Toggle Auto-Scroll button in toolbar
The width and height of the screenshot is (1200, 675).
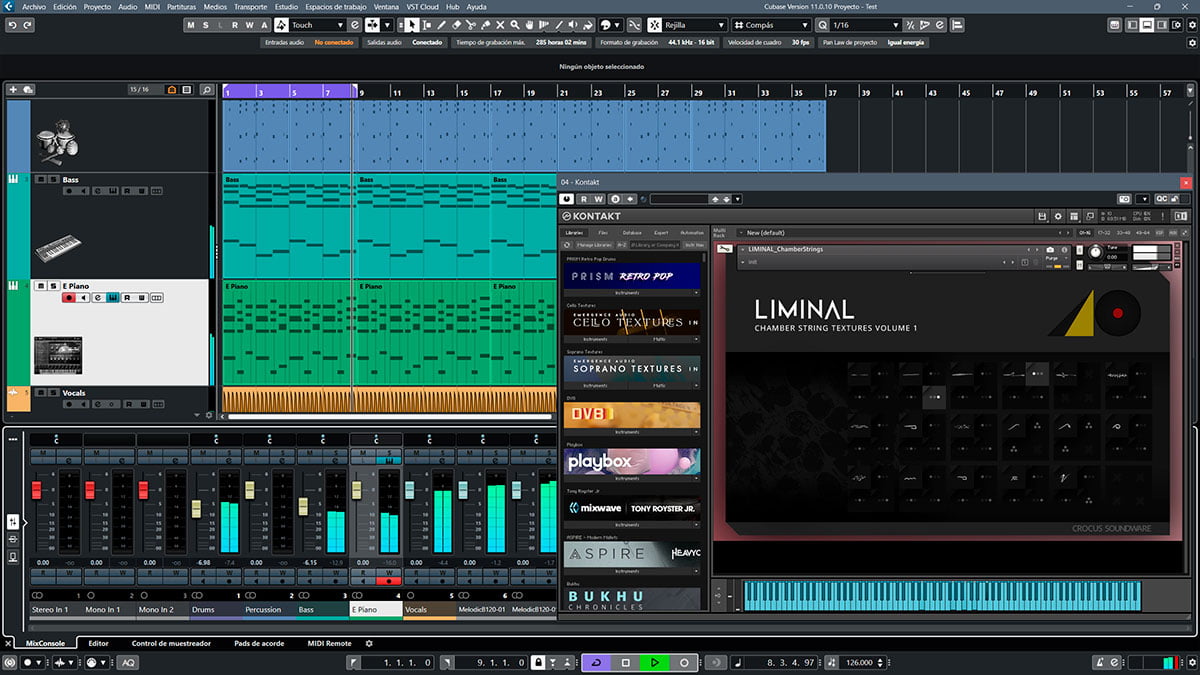click(x=373, y=25)
